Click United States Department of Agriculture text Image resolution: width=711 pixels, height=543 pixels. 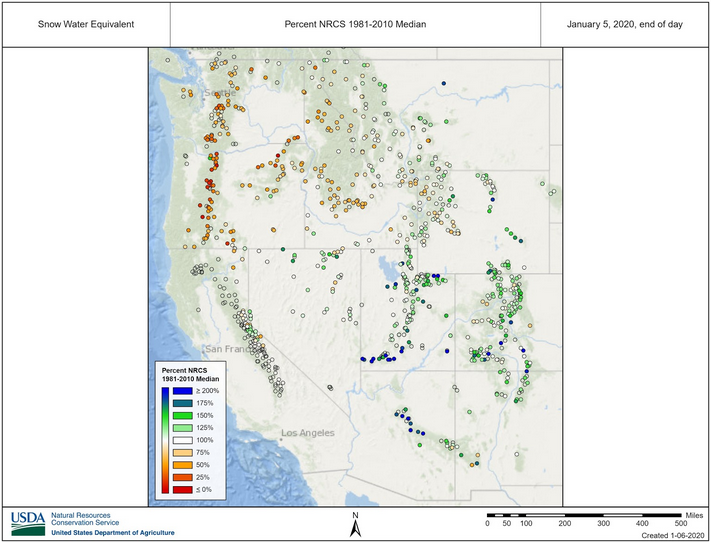(x=112, y=532)
